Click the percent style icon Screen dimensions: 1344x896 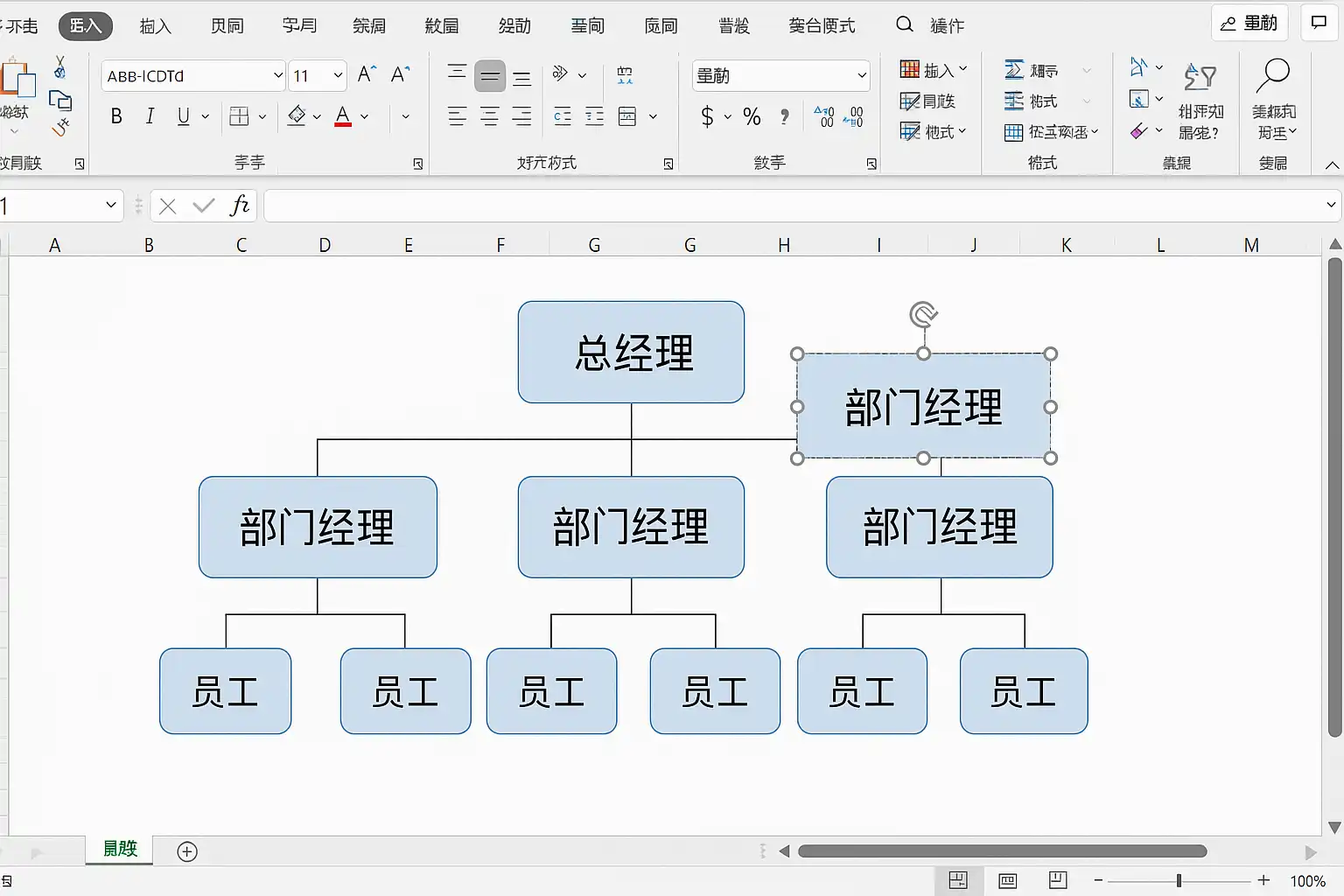point(752,116)
